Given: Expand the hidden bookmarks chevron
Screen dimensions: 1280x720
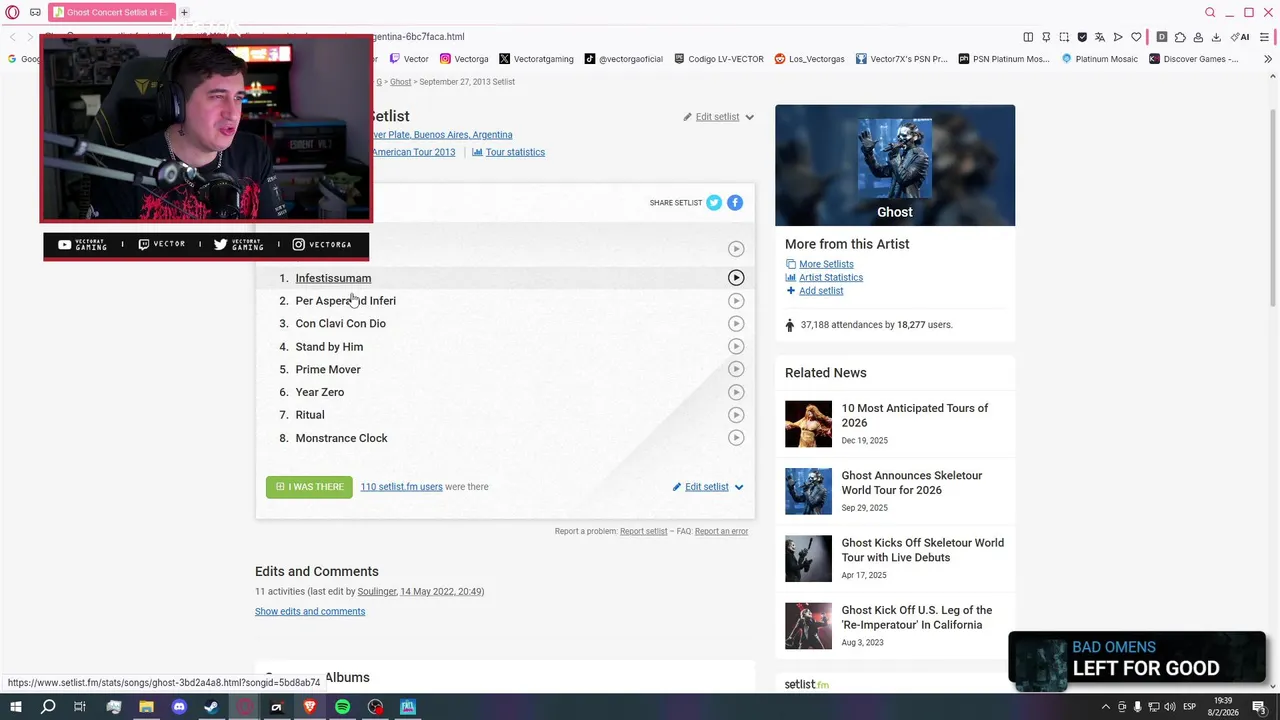Looking at the screenshot, I should pyautogui.click(x=1268, y=59).
